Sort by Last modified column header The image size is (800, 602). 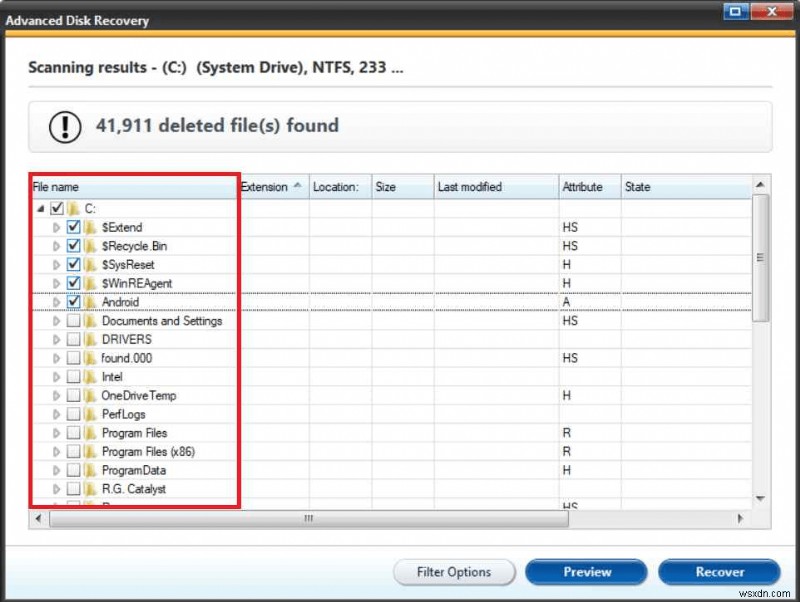tap(496, 187)
